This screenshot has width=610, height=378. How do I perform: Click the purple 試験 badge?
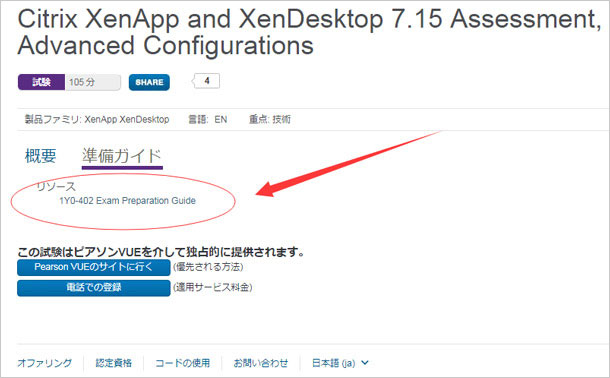point(41,82)
